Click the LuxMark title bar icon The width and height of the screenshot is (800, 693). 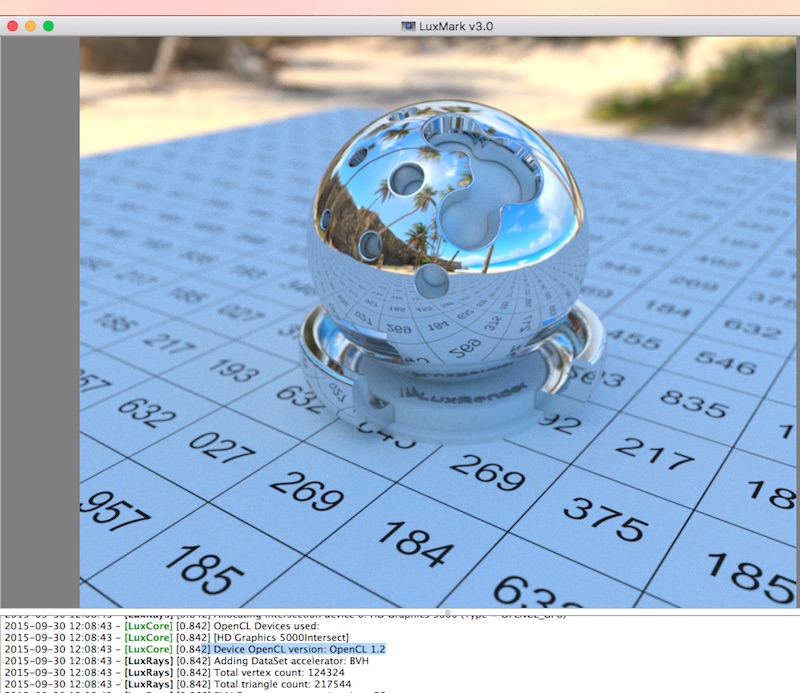pyautogui.click(x=408, y=26)
